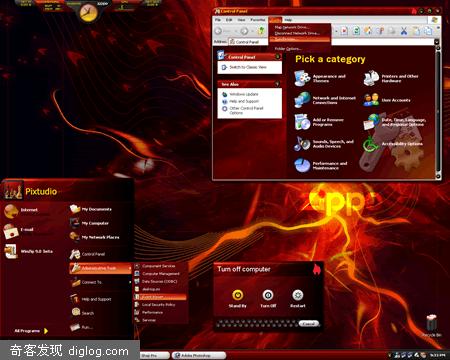Click Other Control Panel Options link

(x=246, y=110)
